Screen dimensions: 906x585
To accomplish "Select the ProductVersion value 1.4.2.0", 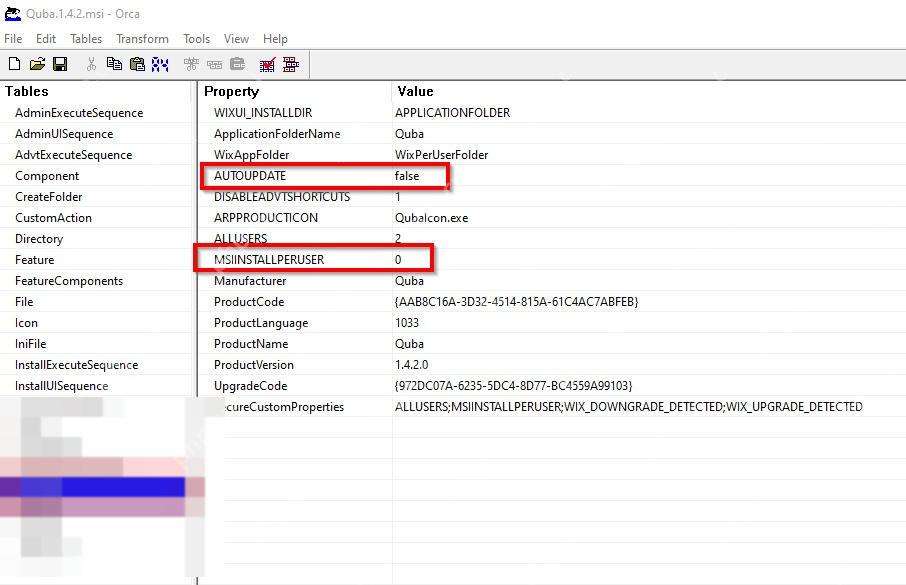I will pos(411,365).
